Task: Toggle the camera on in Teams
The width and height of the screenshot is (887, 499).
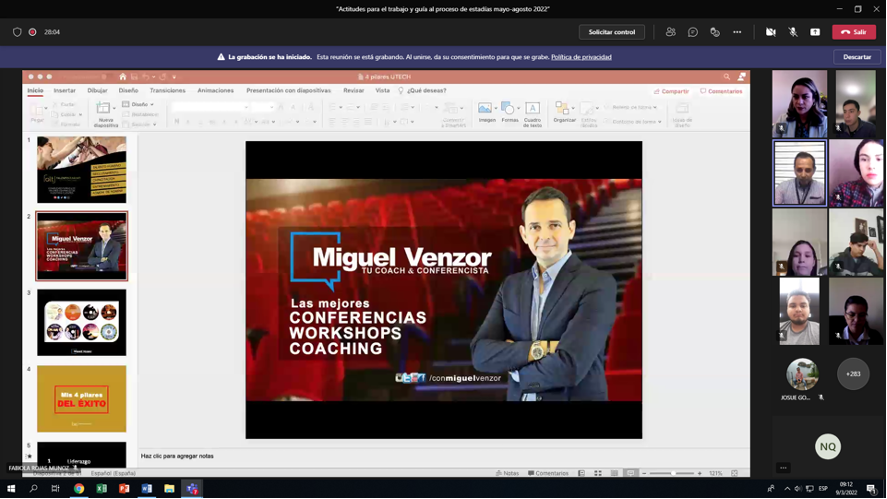Action: point(770,32)
